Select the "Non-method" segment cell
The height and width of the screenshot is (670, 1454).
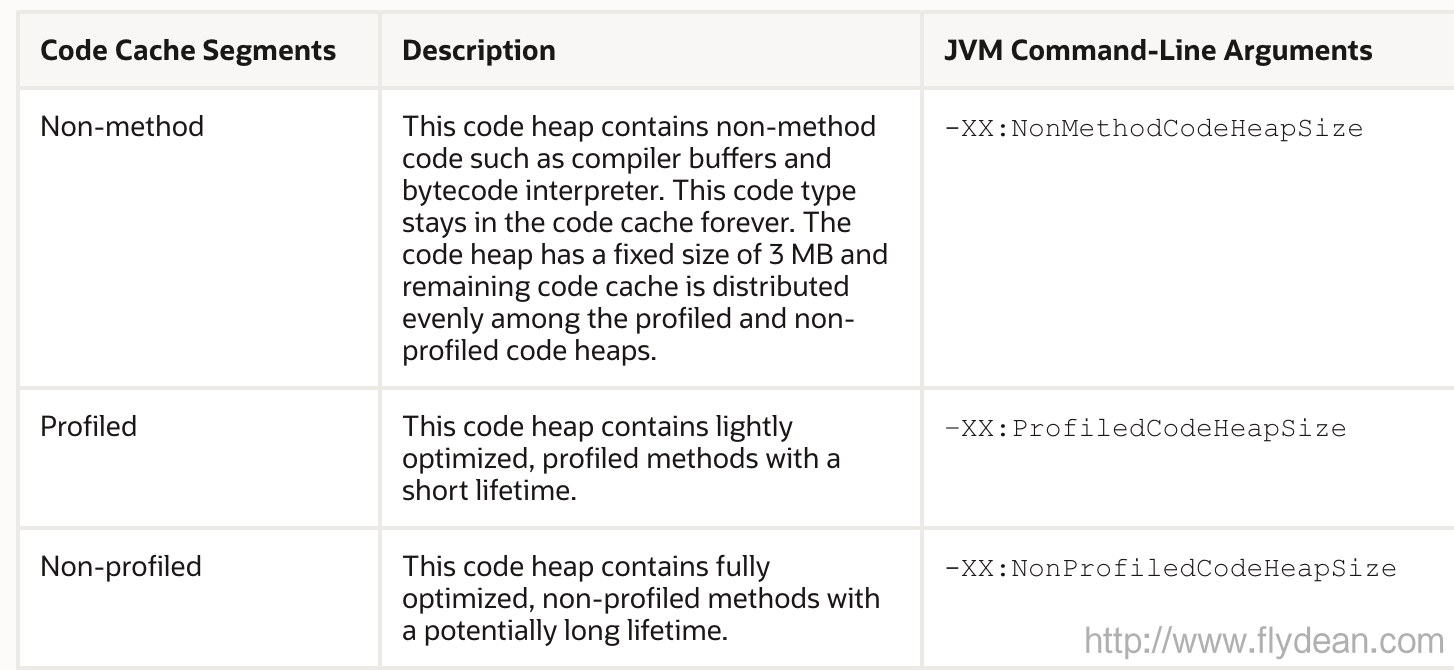pos(121,126)
